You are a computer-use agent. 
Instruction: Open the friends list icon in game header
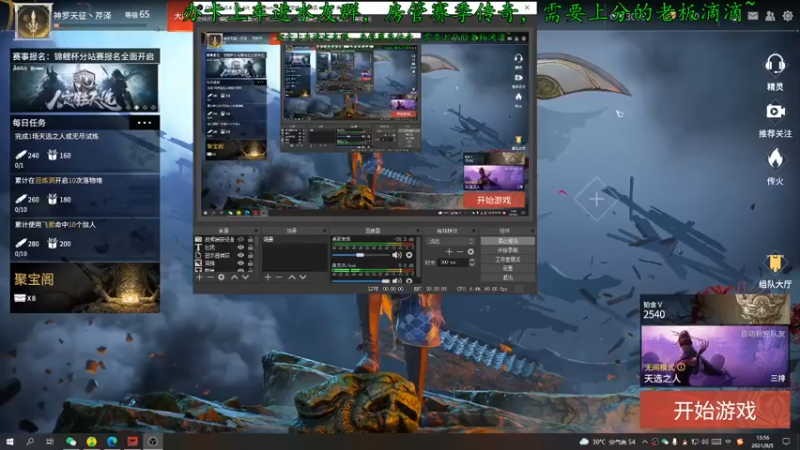click(770, 16)
